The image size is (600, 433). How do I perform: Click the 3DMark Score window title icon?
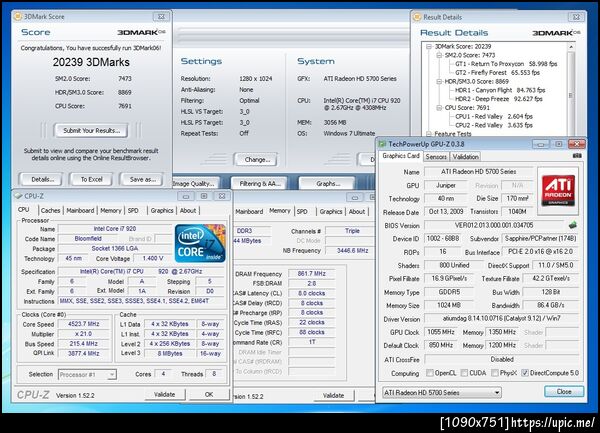(17, 16)
